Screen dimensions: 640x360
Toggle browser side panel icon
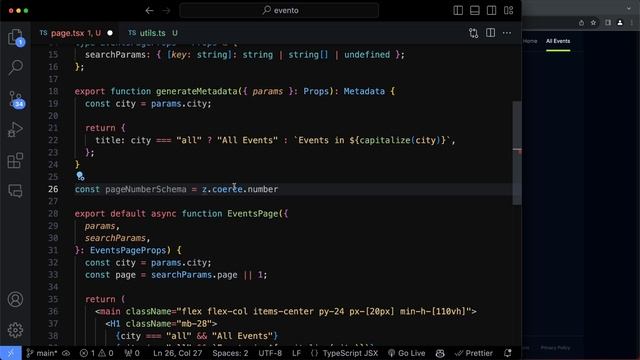coord(608,23)
